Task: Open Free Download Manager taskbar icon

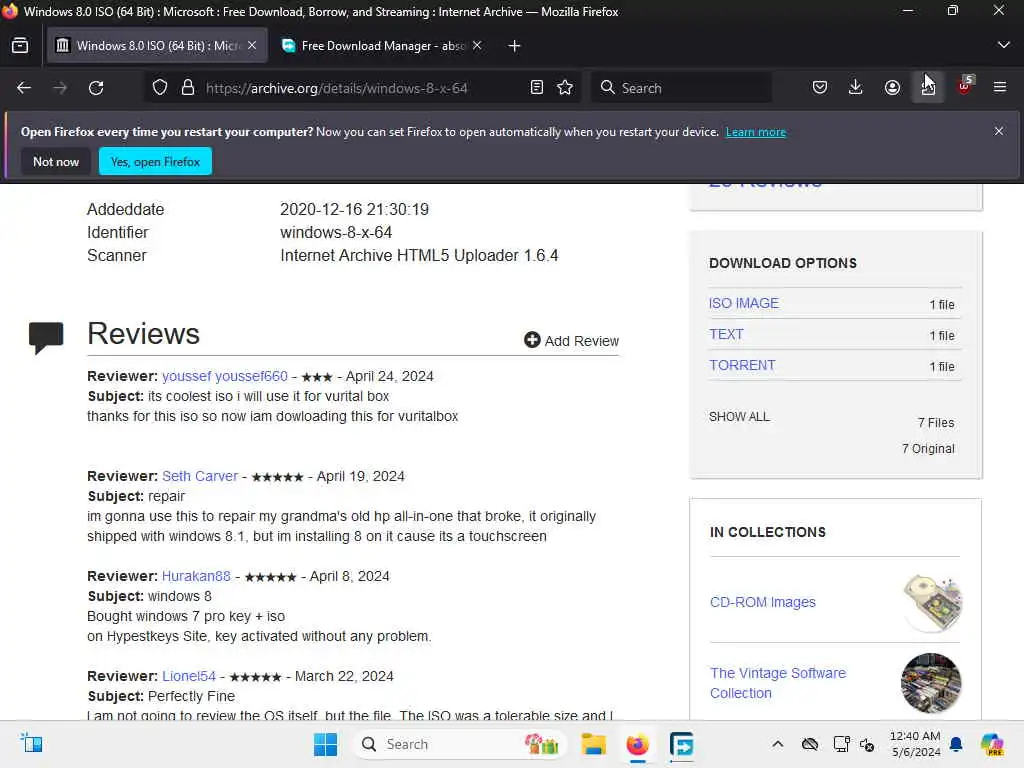Action: pyautogui.click(x=681, y=744)
